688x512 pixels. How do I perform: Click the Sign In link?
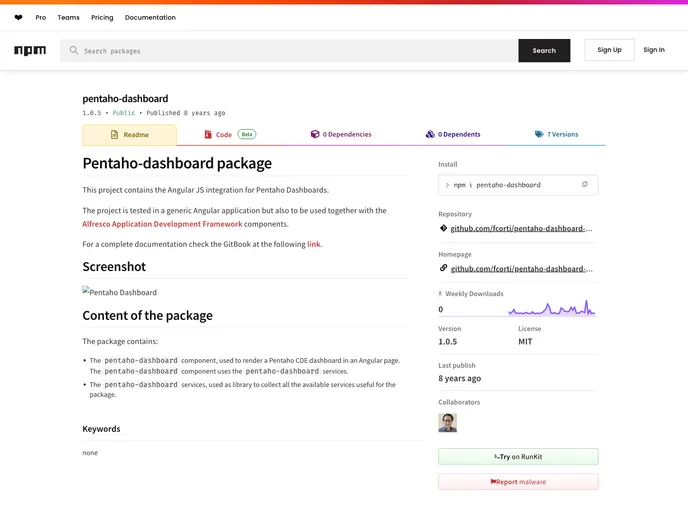point(654,50)
